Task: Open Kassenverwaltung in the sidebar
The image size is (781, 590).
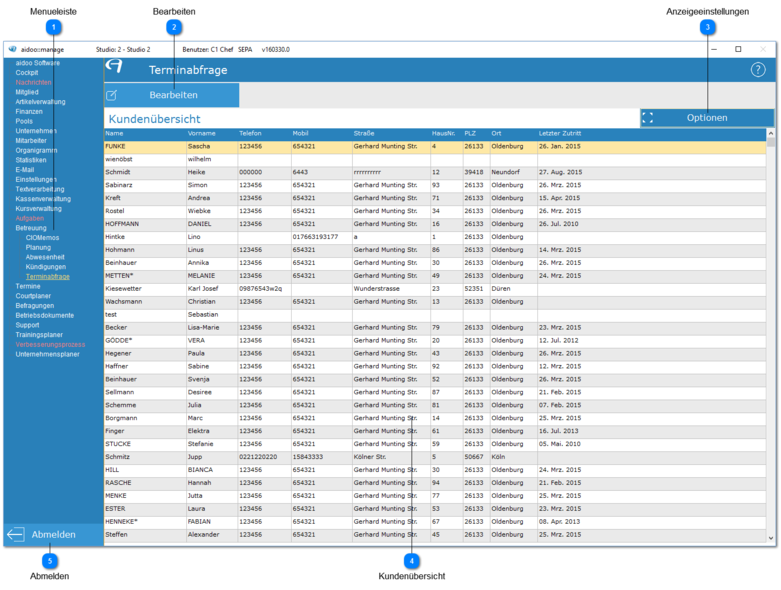Action: pyautogui.click(x=43, y=199)
